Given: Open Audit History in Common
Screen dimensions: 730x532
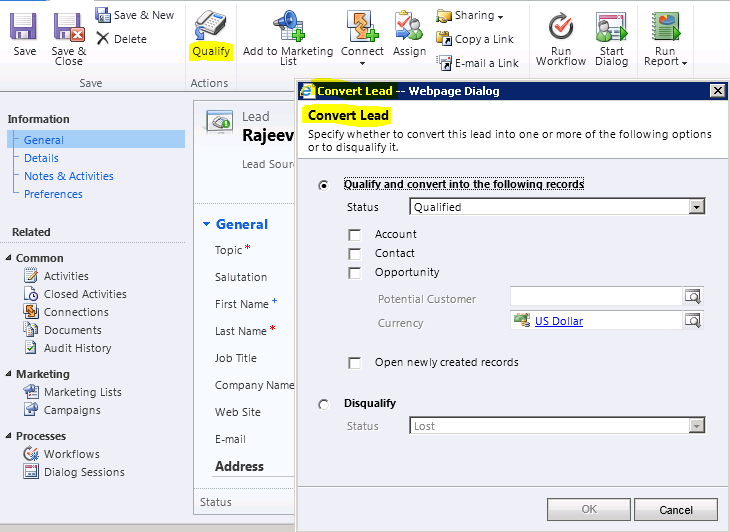Looking at the screenshot, I should coord(77,348).
